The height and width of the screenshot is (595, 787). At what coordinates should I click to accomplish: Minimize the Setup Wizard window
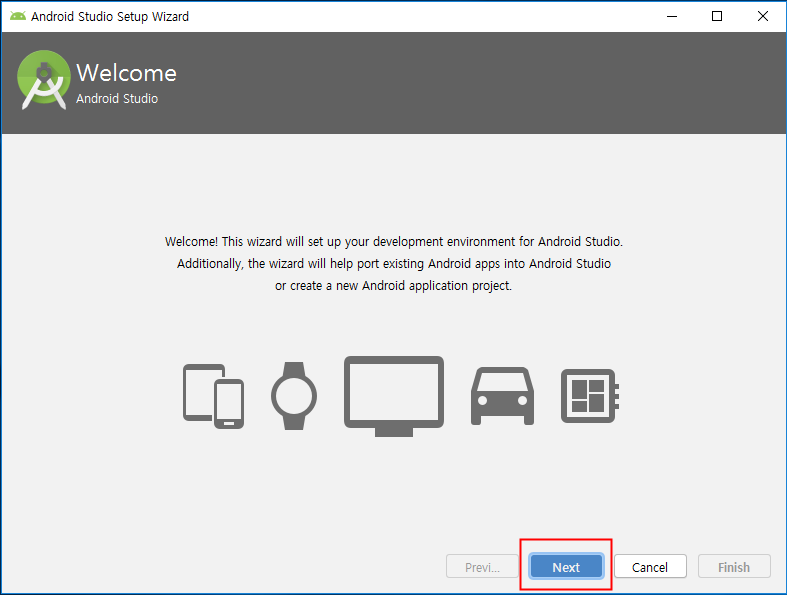click(x=672, y=16)
